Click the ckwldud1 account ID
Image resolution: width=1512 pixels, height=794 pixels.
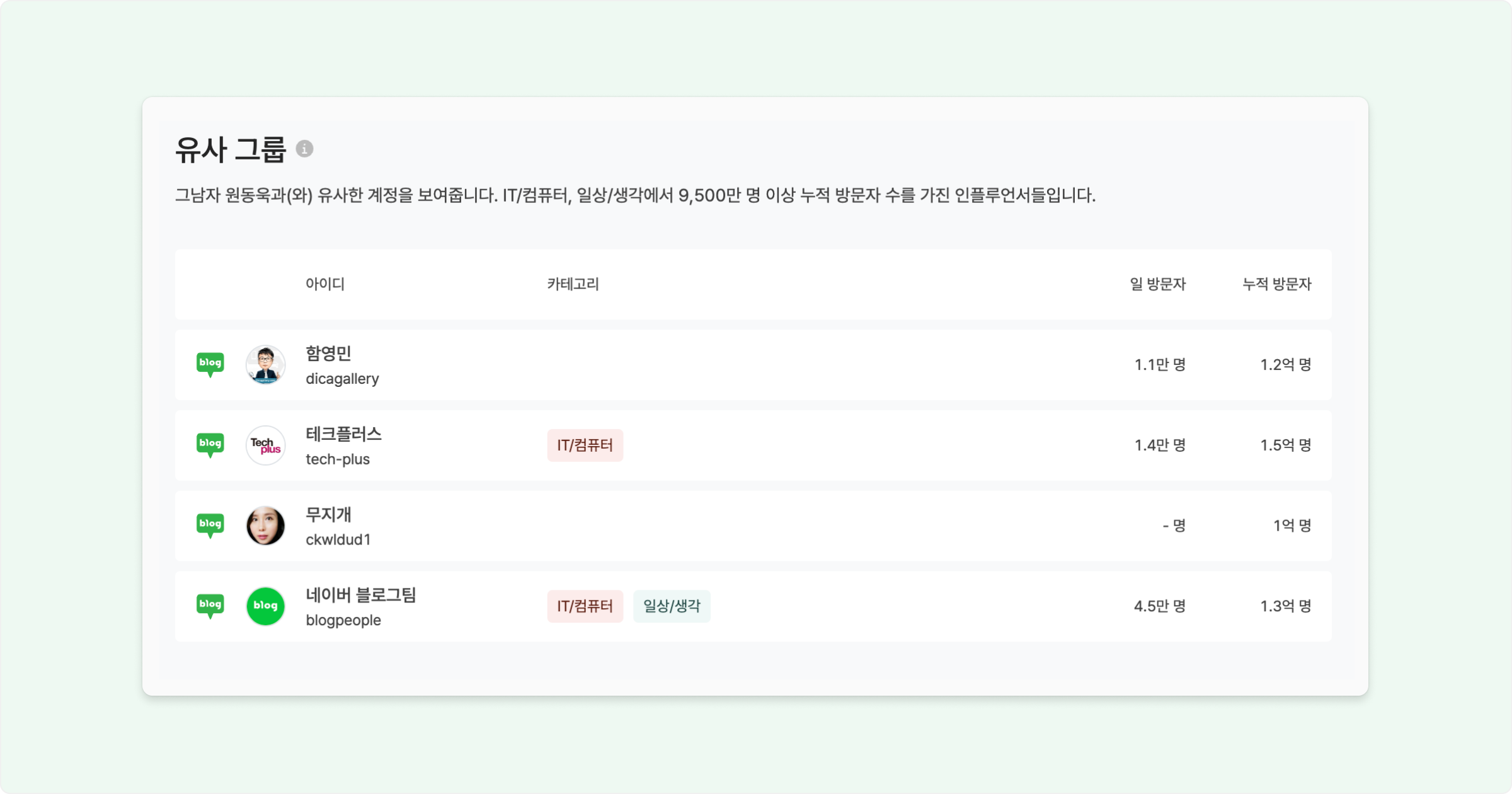pyautogui.click(x=338, y=540)
